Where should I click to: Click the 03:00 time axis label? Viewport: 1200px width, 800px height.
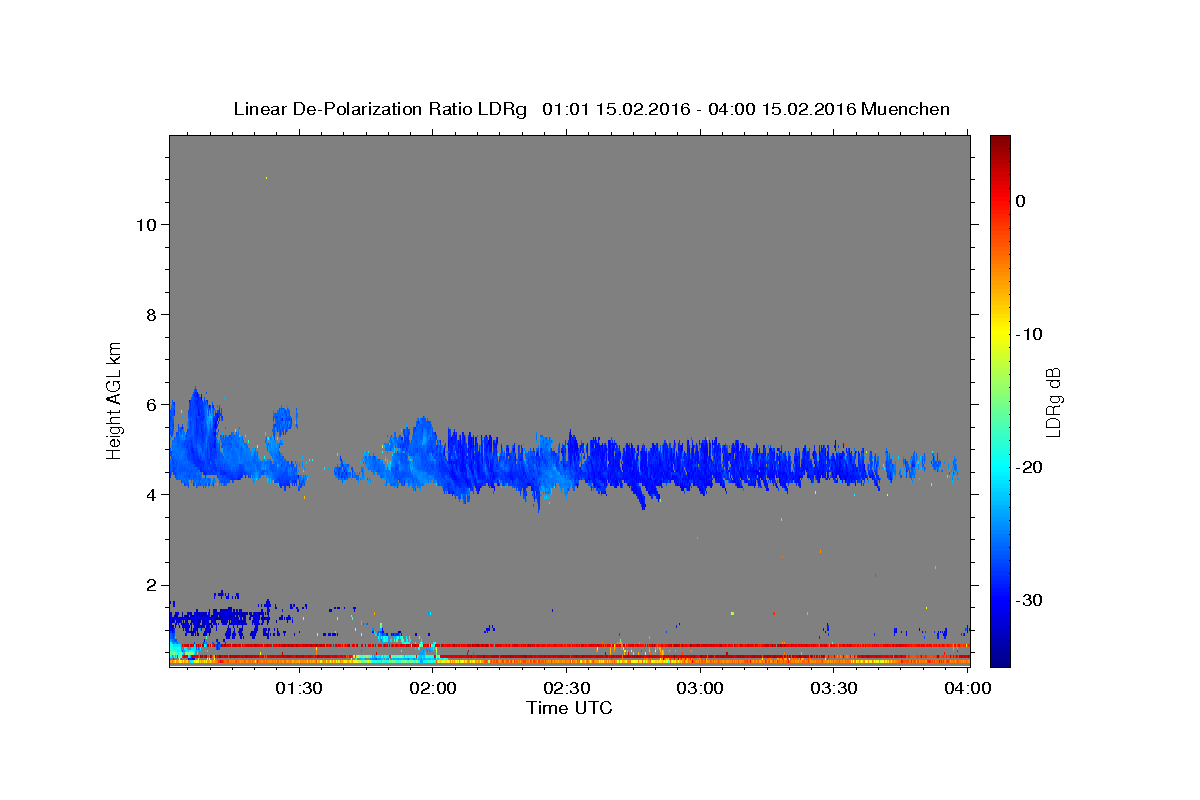click(701, 688)
